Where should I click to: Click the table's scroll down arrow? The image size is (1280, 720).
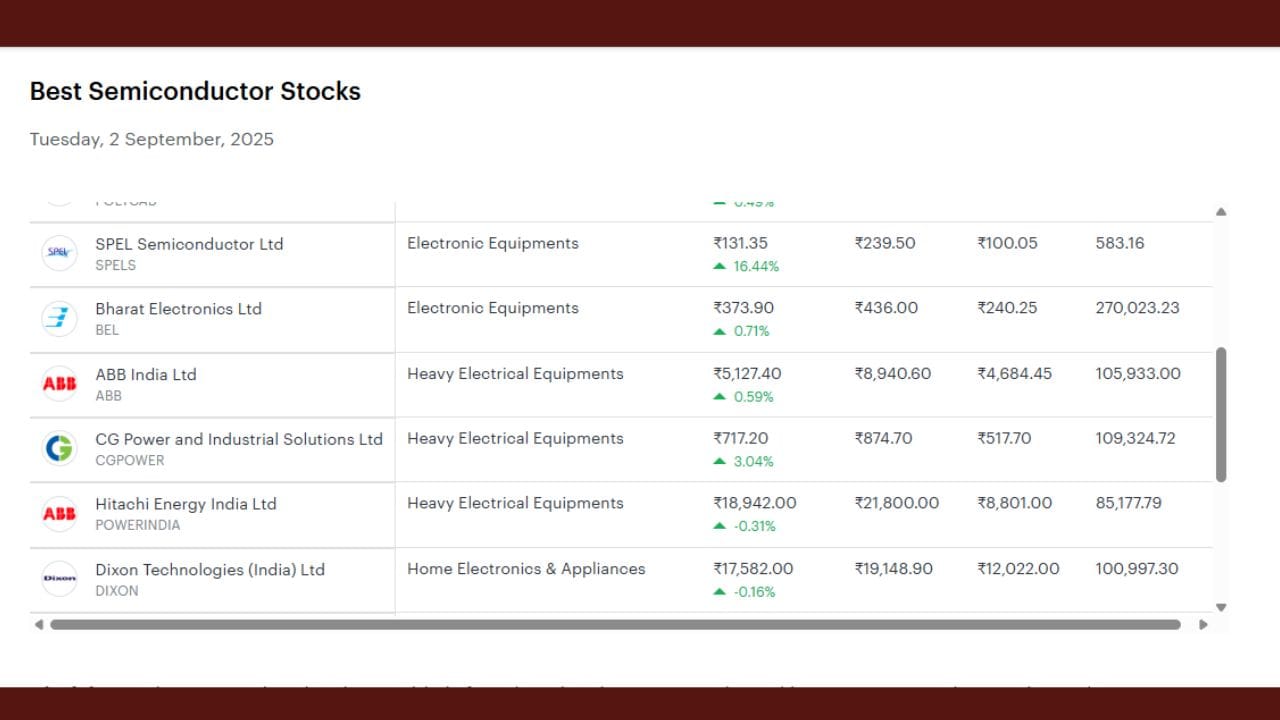tap(1221, 607)
